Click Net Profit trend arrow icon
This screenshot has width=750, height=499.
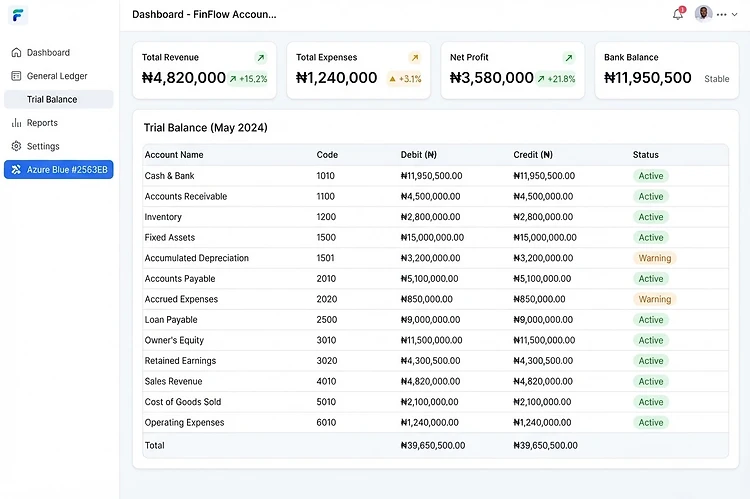click(569, 58)
